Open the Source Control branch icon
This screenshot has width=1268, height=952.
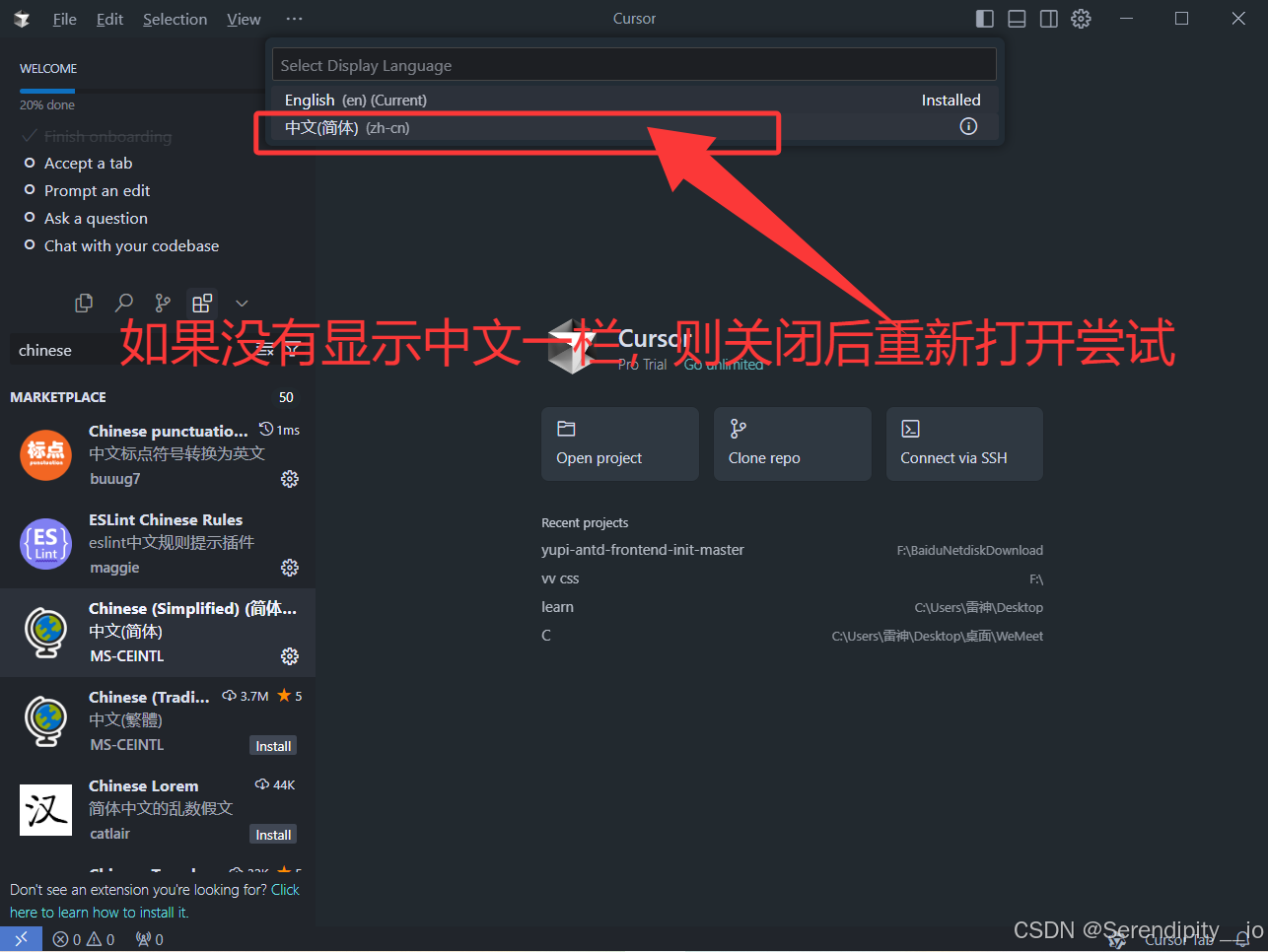coord(163,304)
